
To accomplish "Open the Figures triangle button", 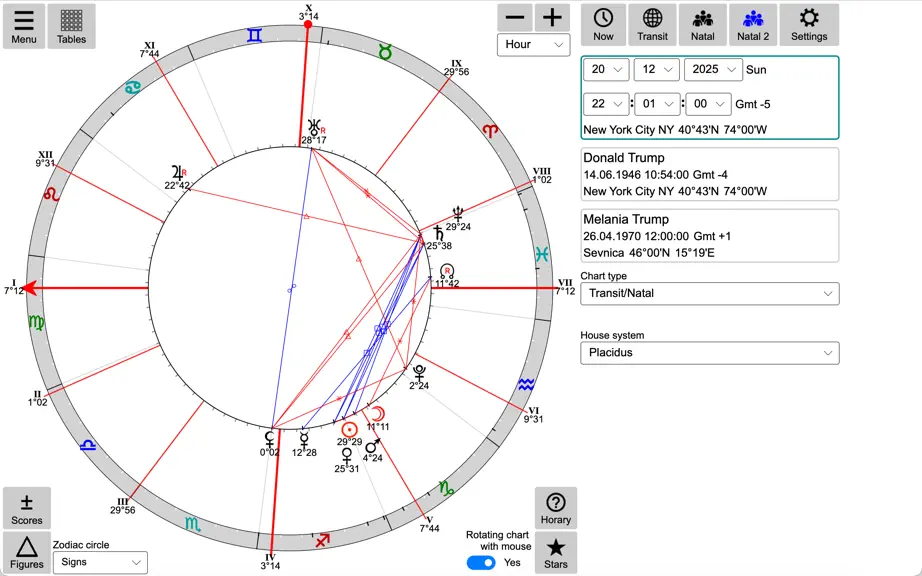I will 26,553.
